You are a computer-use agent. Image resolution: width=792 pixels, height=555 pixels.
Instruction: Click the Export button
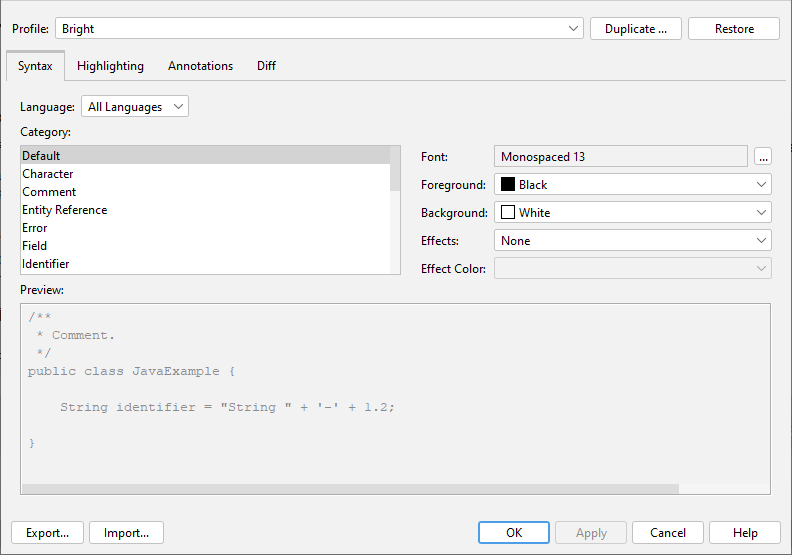[47, 533]
